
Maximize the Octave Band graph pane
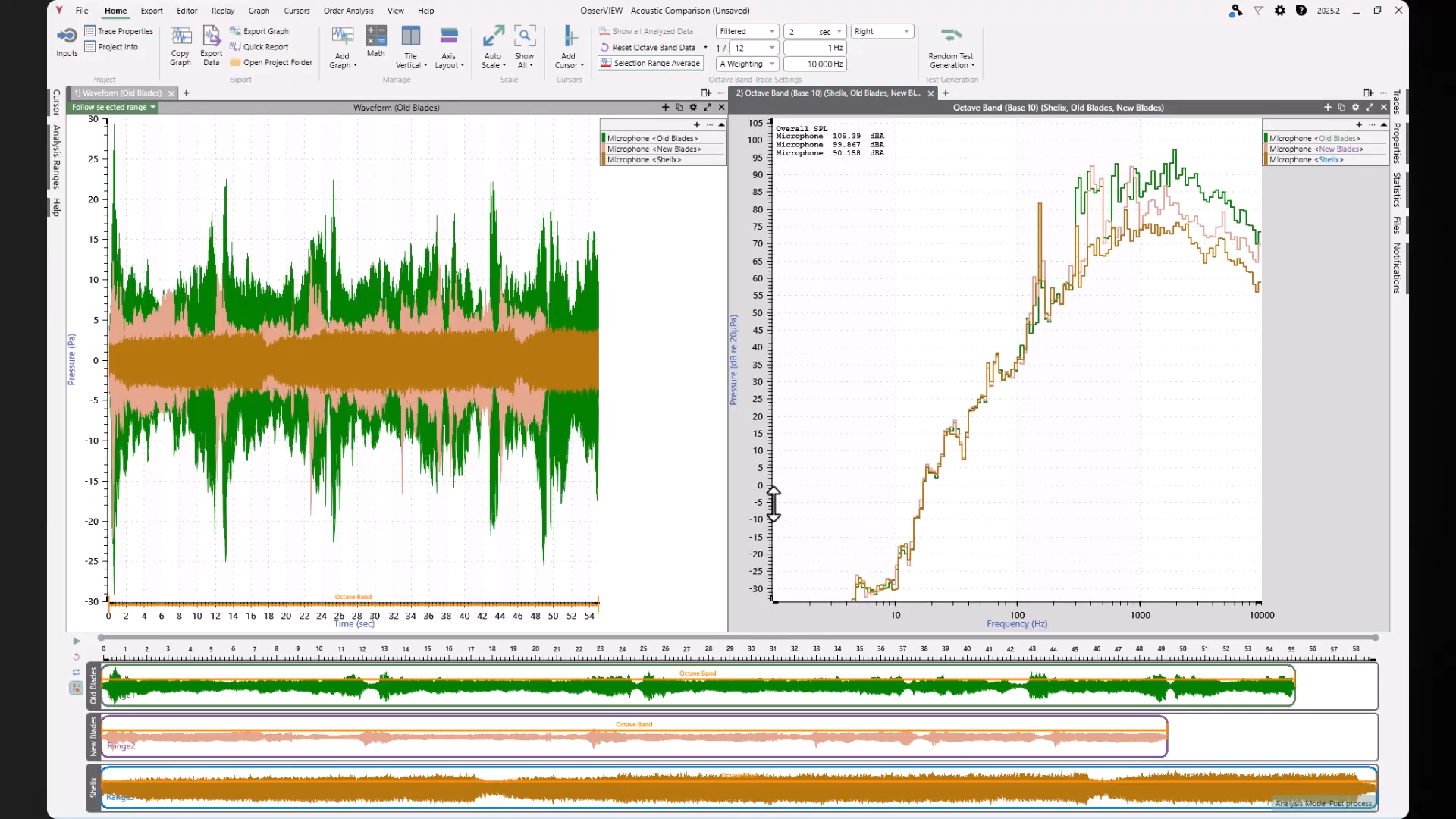[x=1370, y=108]
